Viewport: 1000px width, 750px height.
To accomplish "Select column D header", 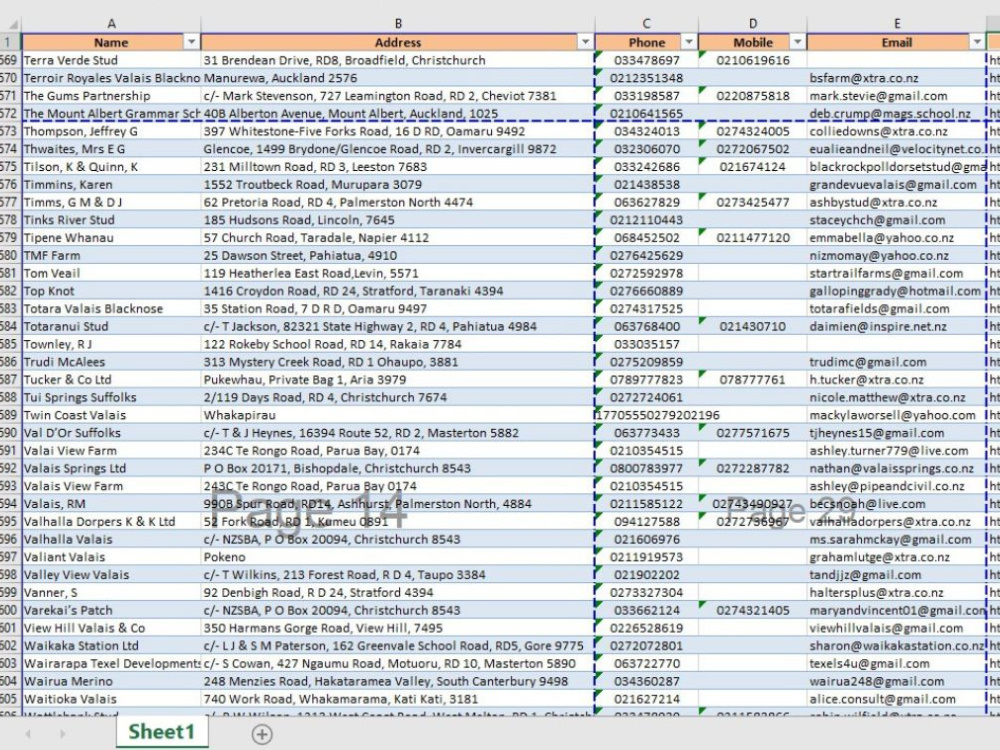I will pos(753,24).
